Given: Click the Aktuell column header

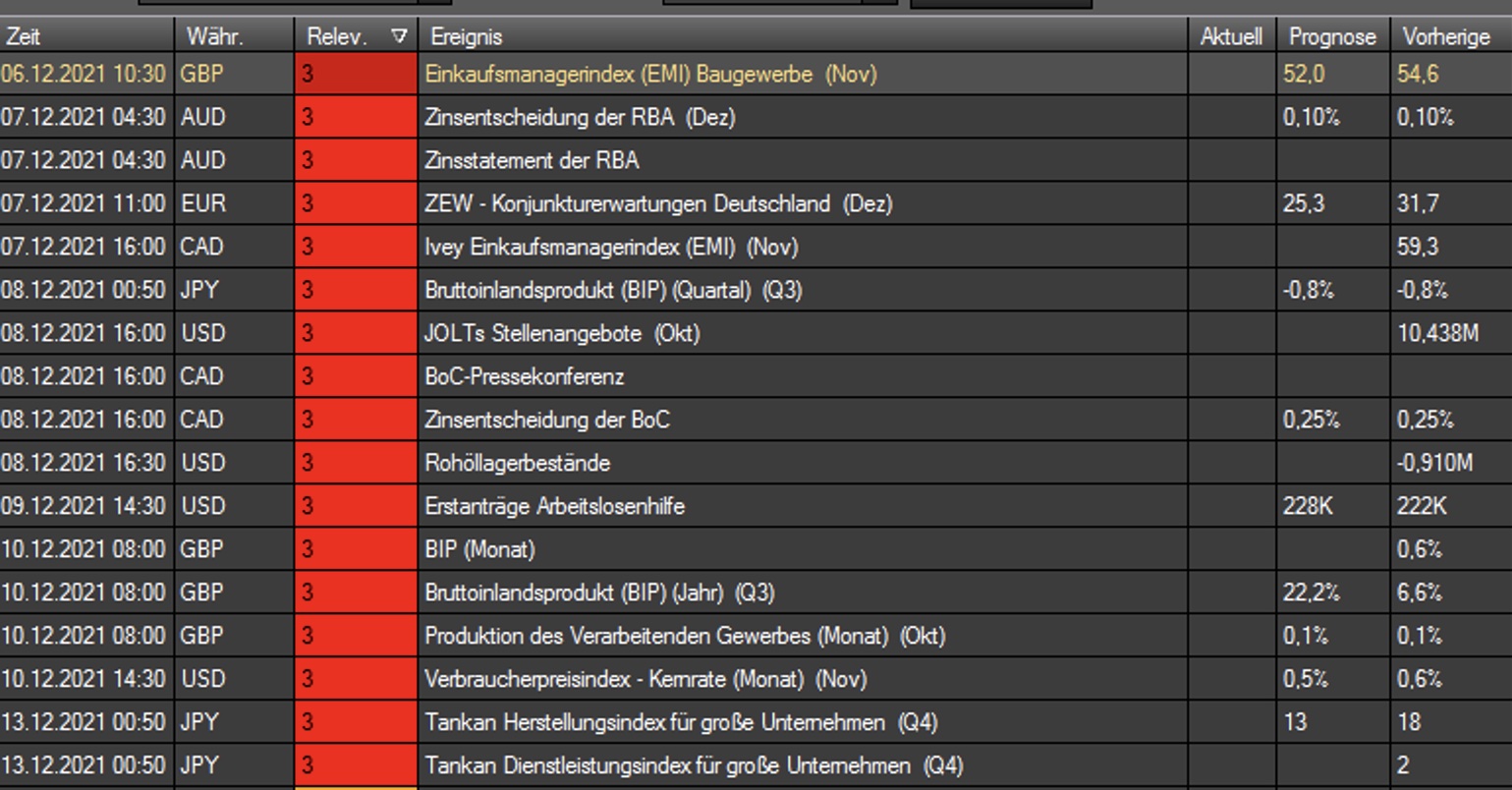Looking at the screenshot, I should tap(1230, 36).
